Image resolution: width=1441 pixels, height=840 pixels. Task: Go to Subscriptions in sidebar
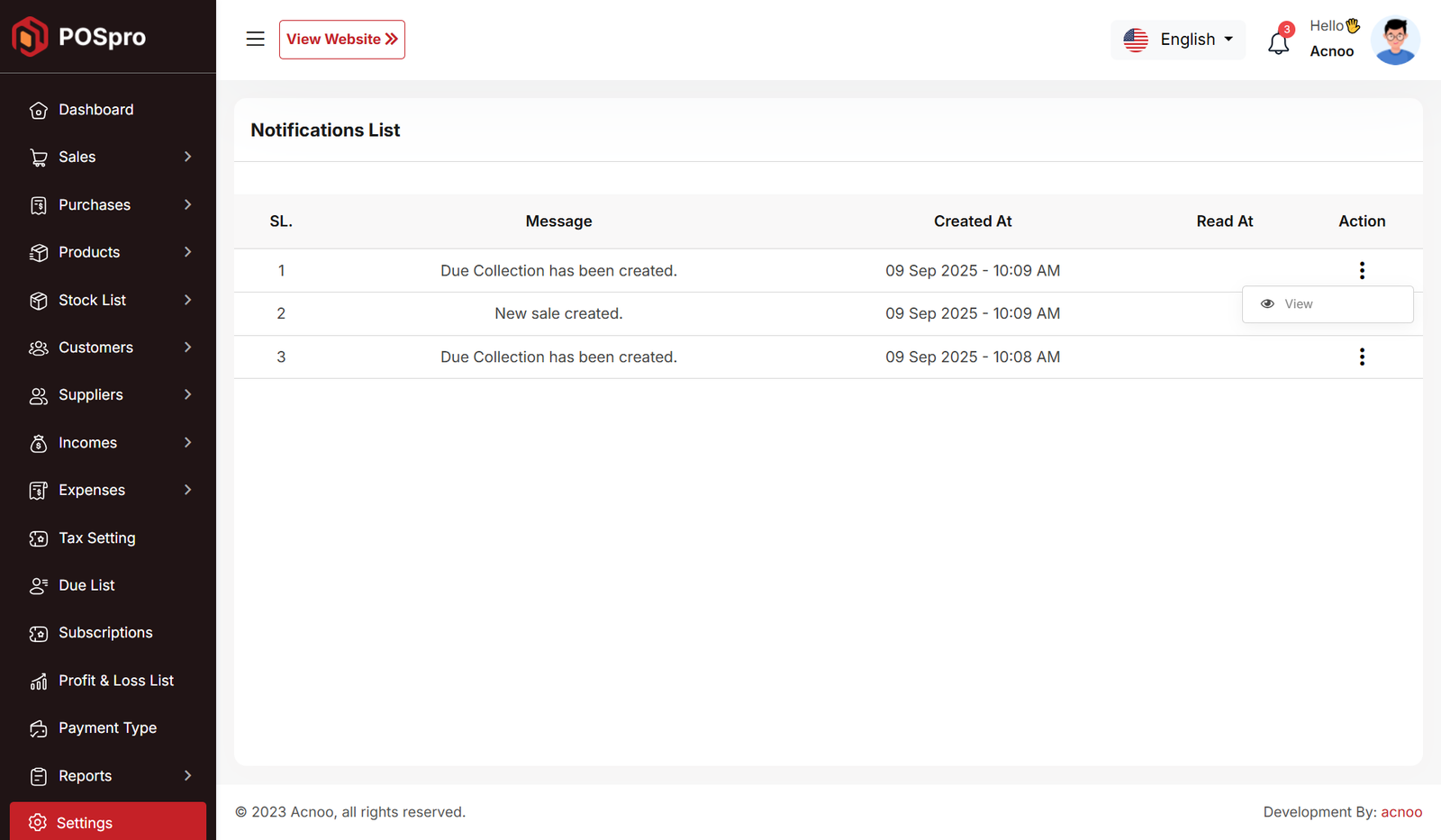(x=105, y=633)
